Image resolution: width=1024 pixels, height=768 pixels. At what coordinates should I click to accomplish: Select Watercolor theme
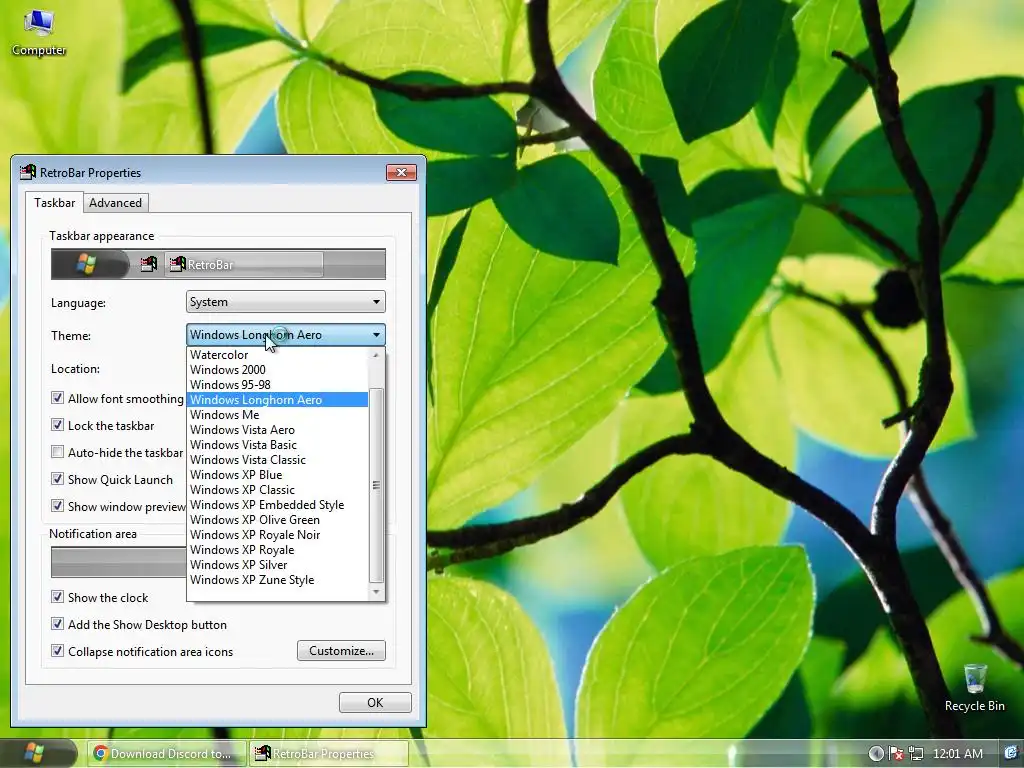pyautogui.click(x=278, y=355)
